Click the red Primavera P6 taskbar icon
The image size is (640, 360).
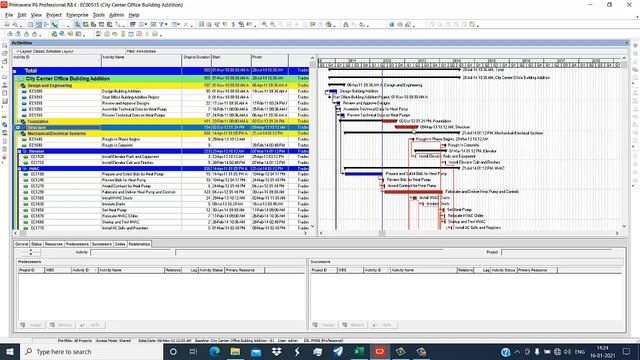pos(380,351)
